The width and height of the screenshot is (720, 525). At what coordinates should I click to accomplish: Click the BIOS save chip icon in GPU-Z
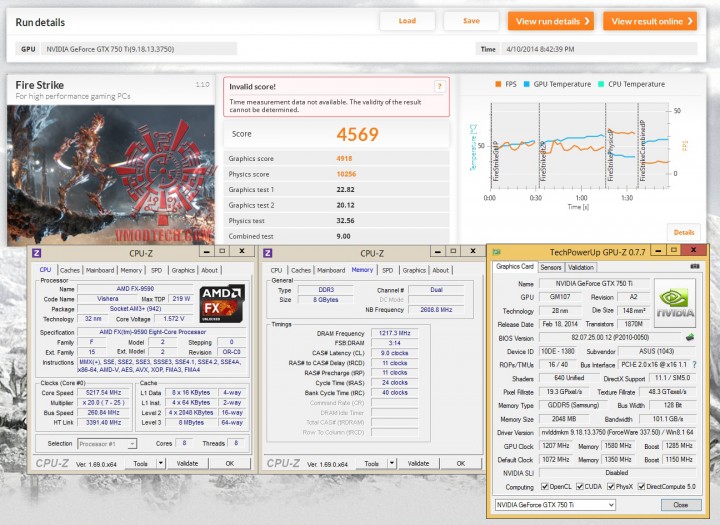(690, 338)
